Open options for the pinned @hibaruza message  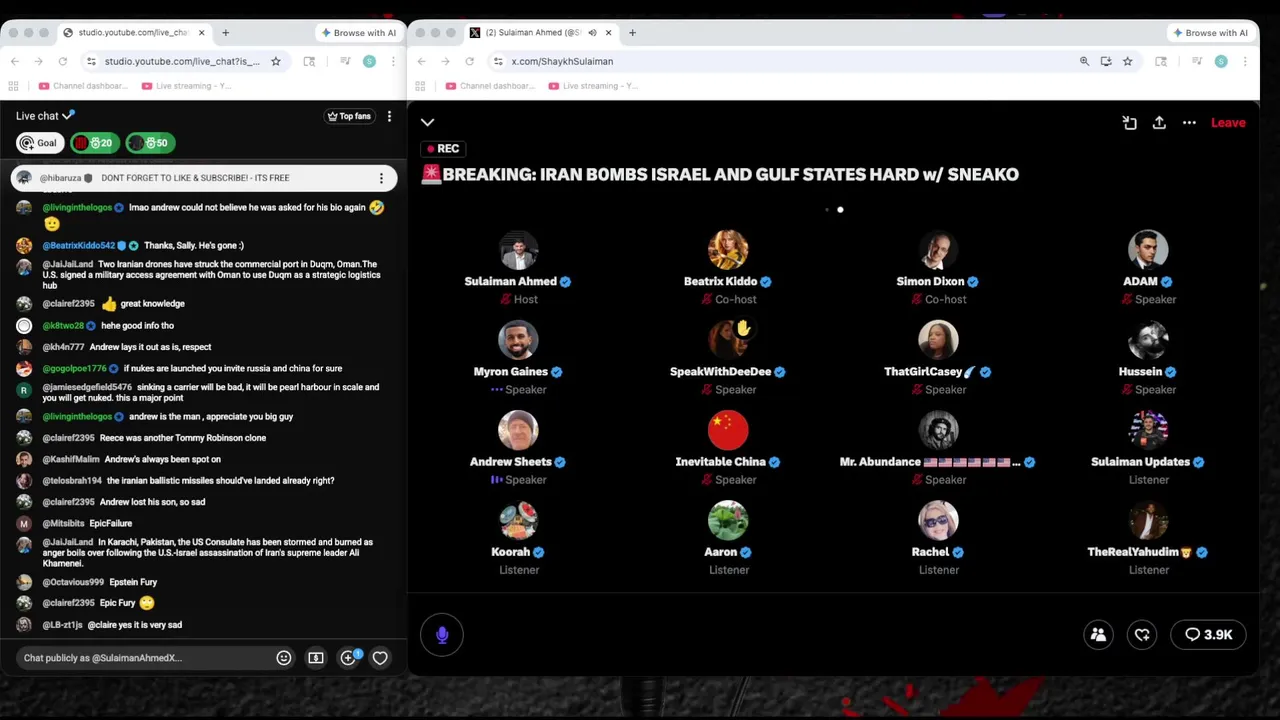pyautogui.click(x=381, y=178)
